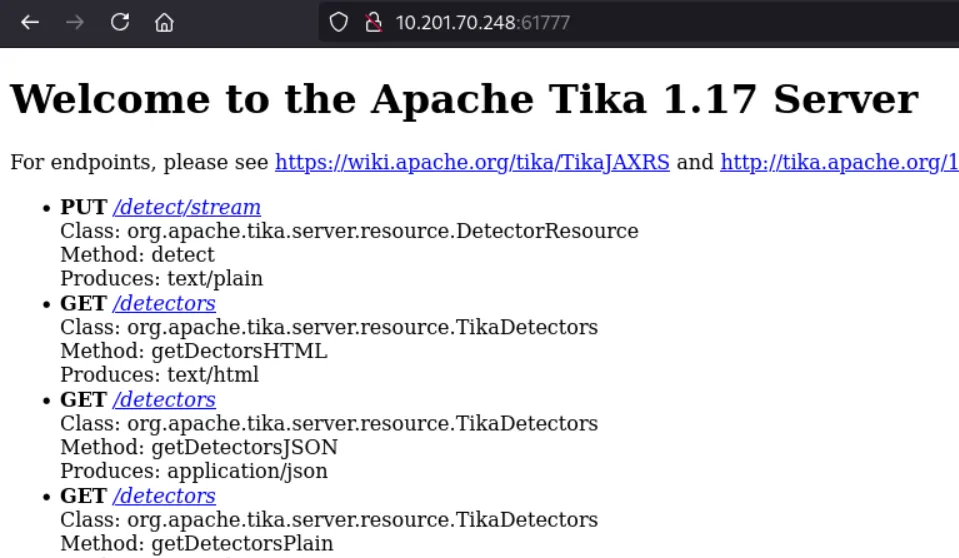Select the text 'Class: org.apache.tika.server.resource.DetectorResource'
Viewport: 959px width, 558px height.
[349, 231]
